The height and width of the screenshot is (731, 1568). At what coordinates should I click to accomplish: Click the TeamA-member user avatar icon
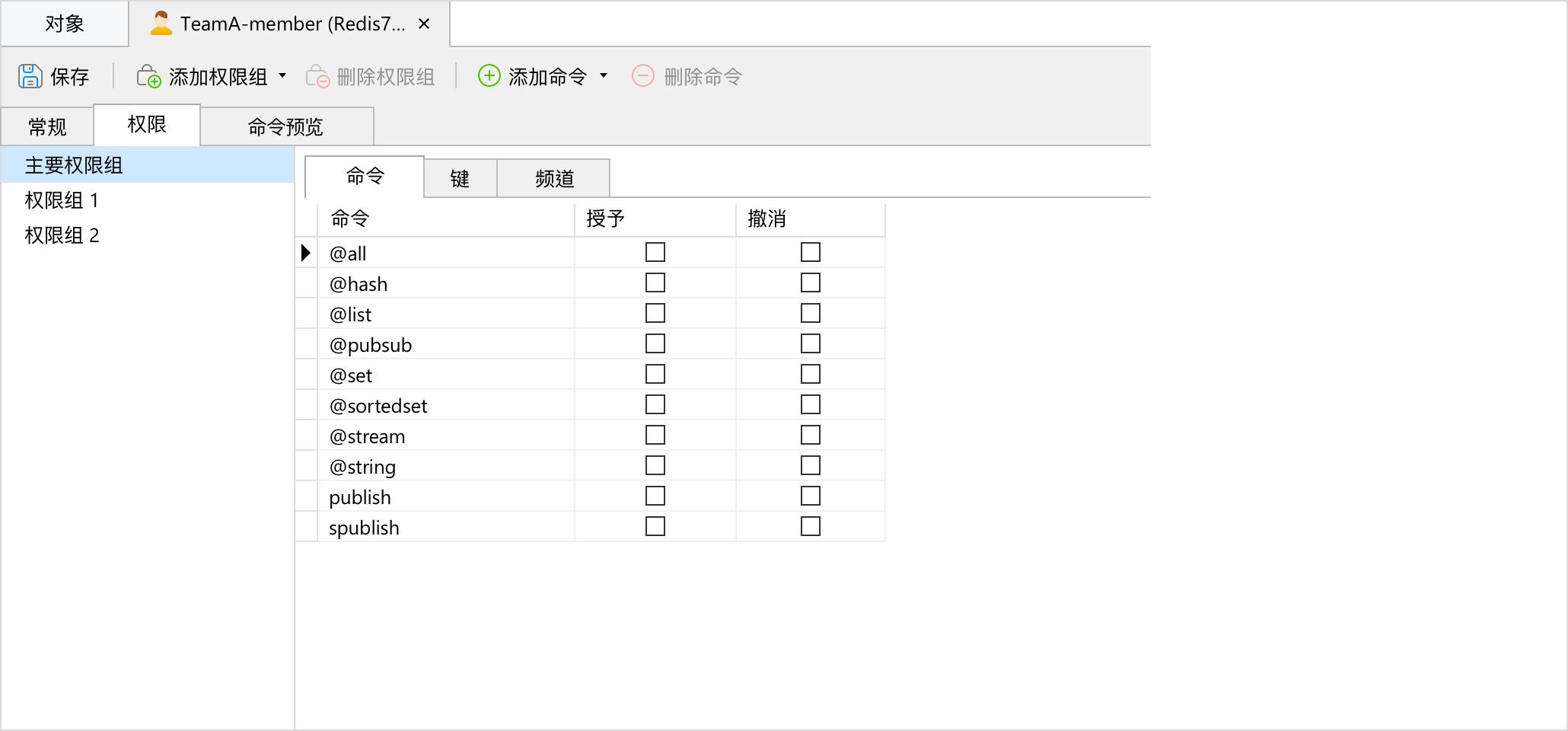coord(161,24)
